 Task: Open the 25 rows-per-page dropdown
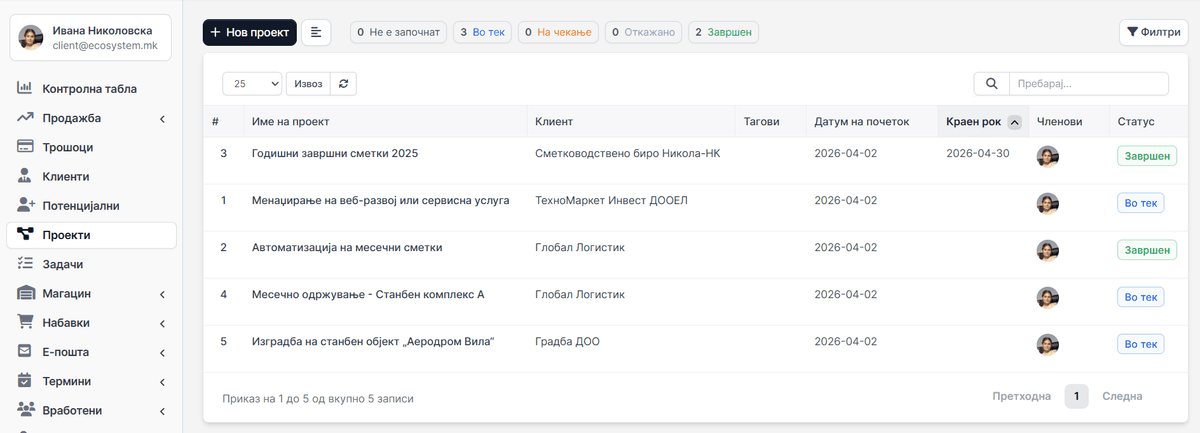[252, 84]
